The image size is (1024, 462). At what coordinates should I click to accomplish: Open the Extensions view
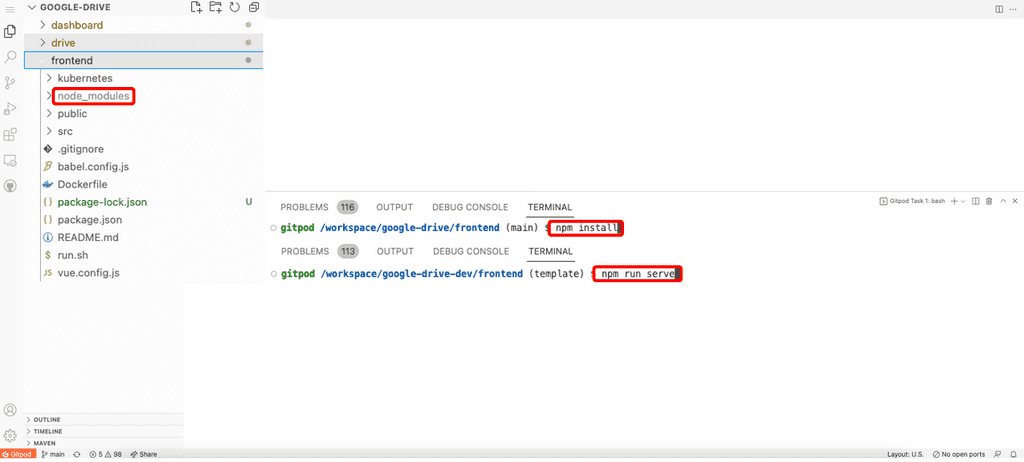click(11, 135)
